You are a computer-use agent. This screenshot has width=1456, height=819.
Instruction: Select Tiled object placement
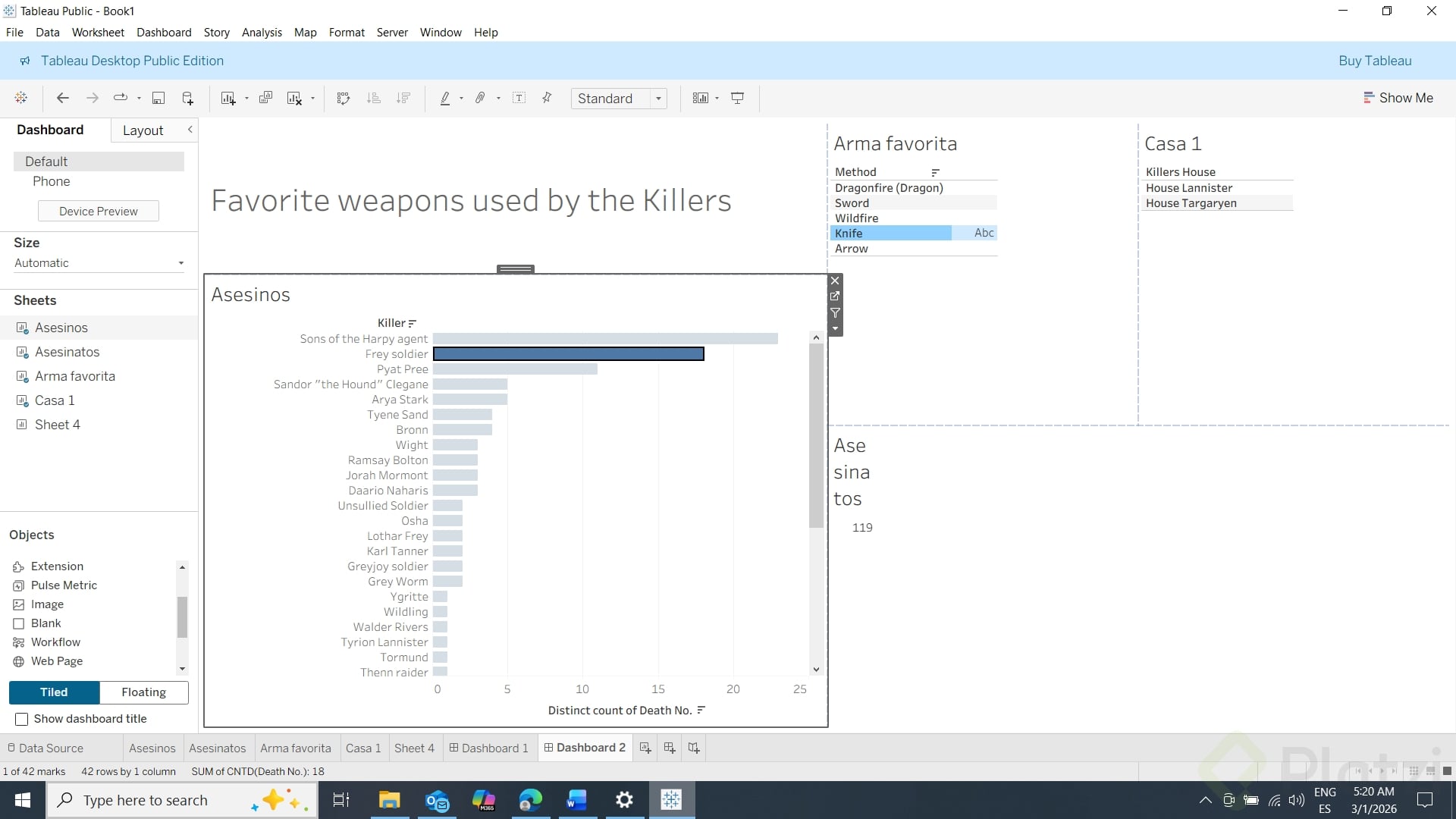point(54,692)
